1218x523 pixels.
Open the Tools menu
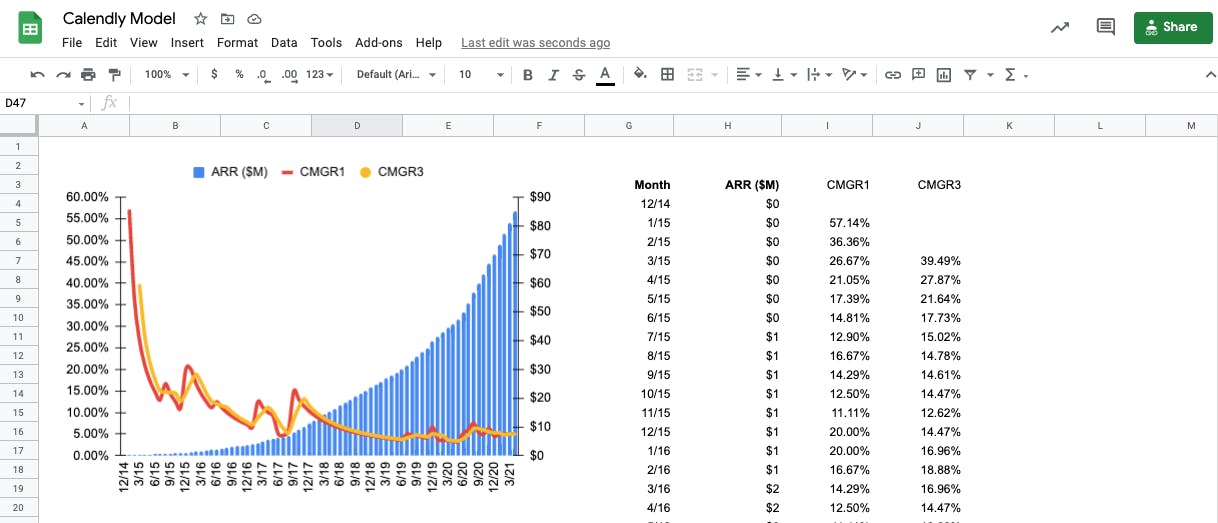326,43
